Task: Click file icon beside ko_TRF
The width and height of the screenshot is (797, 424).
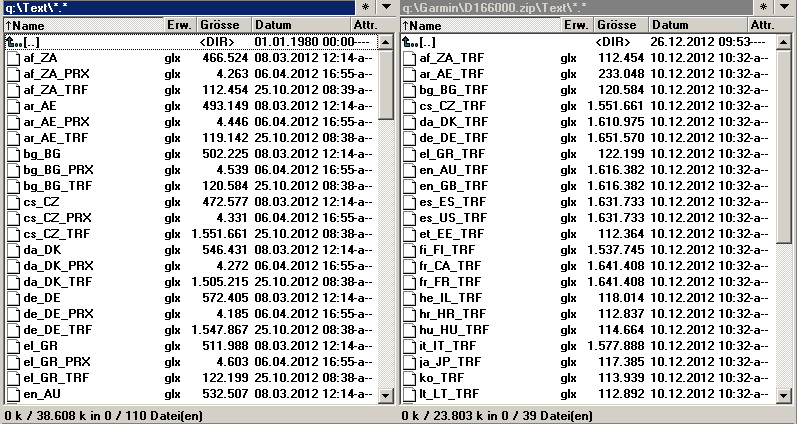Action: [410, 379]
